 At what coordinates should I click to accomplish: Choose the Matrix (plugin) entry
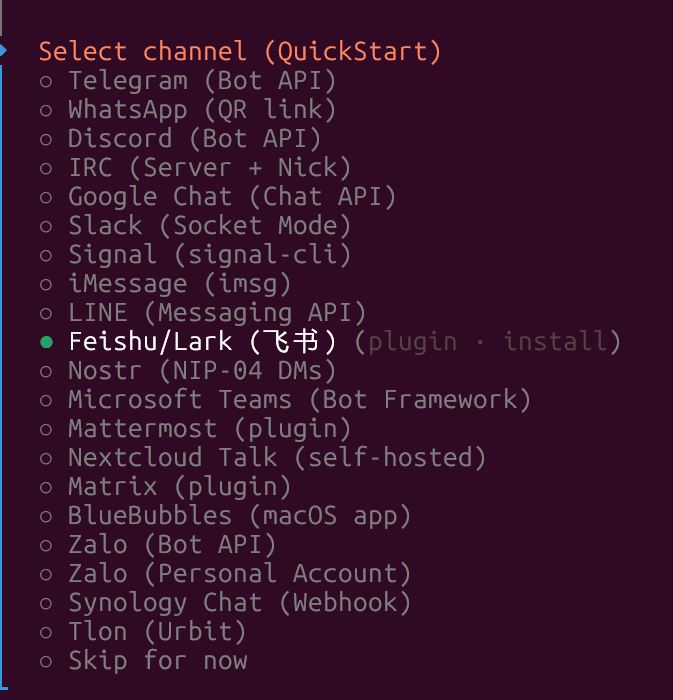tap(179, 487)
